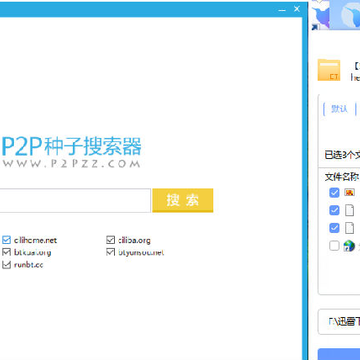Image resolution: width=360 pixels, height=360 pixels.
Task: Click the 文件名称 column header
Action: 342,177
